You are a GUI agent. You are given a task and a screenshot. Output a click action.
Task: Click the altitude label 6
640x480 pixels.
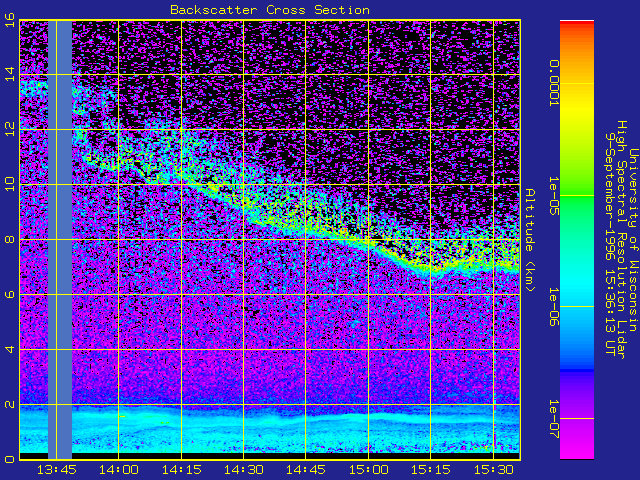[x=9, y=294]
